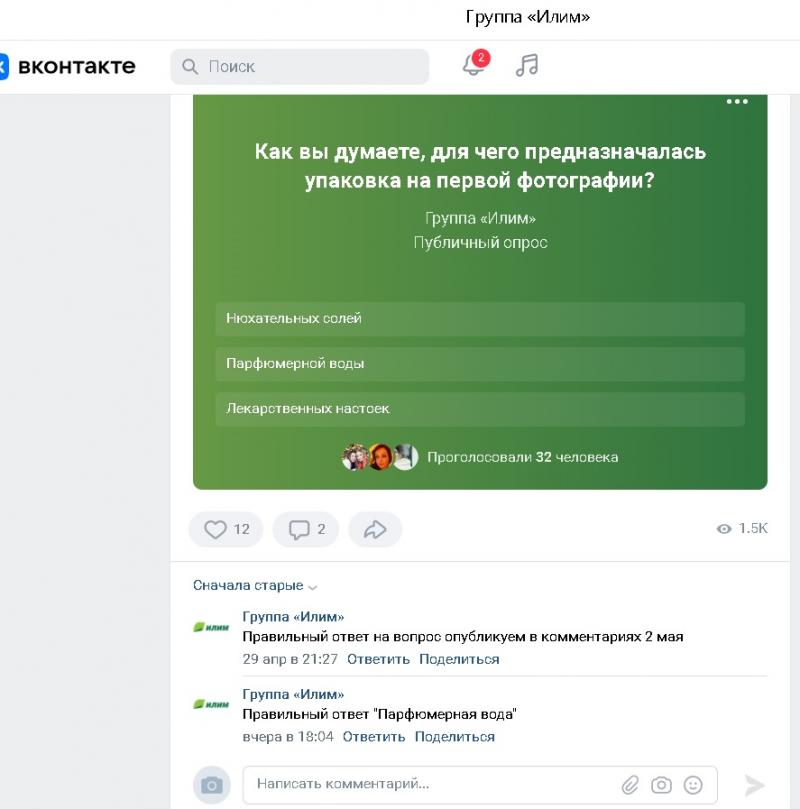Click Ответить under the 29 апр comment
Screen dimensions: 800x809
pos(378,659)
